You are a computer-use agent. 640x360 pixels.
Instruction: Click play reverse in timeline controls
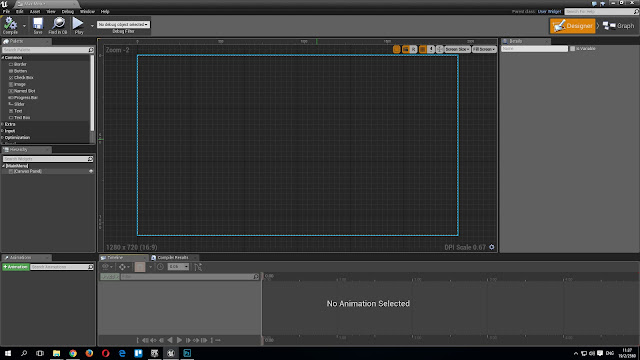170,340
